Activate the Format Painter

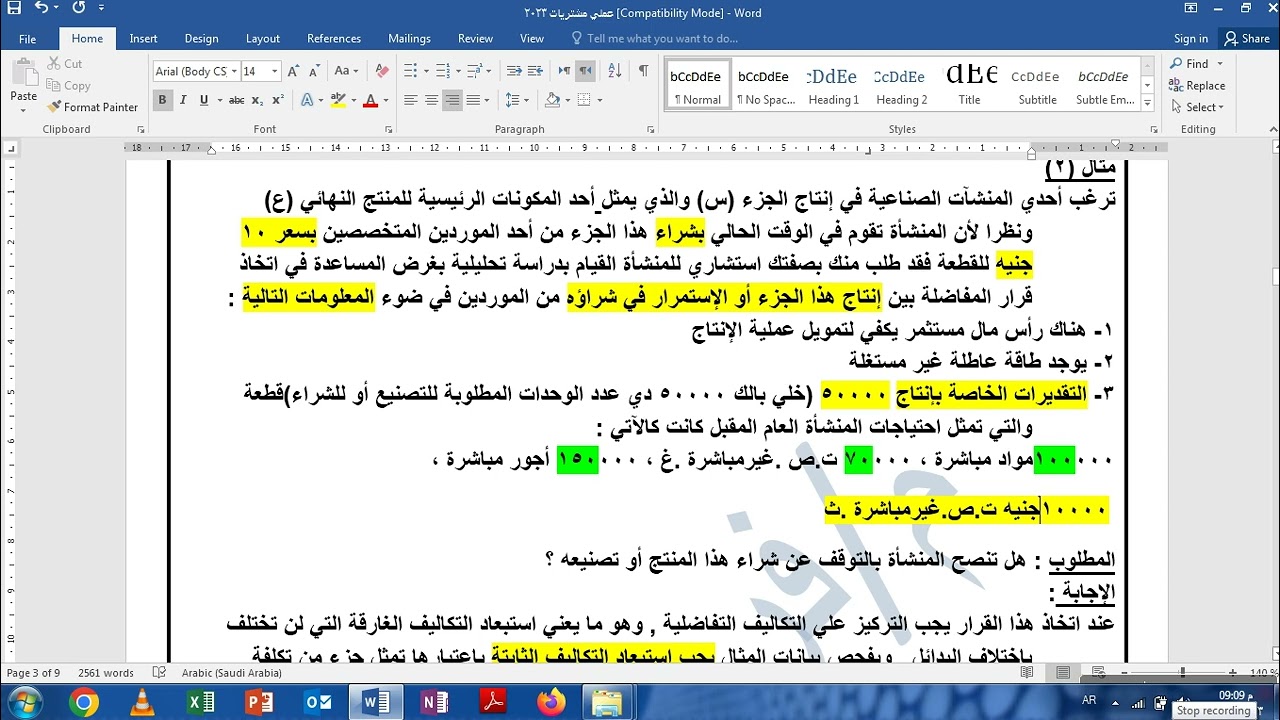click(x=92, y=107)
